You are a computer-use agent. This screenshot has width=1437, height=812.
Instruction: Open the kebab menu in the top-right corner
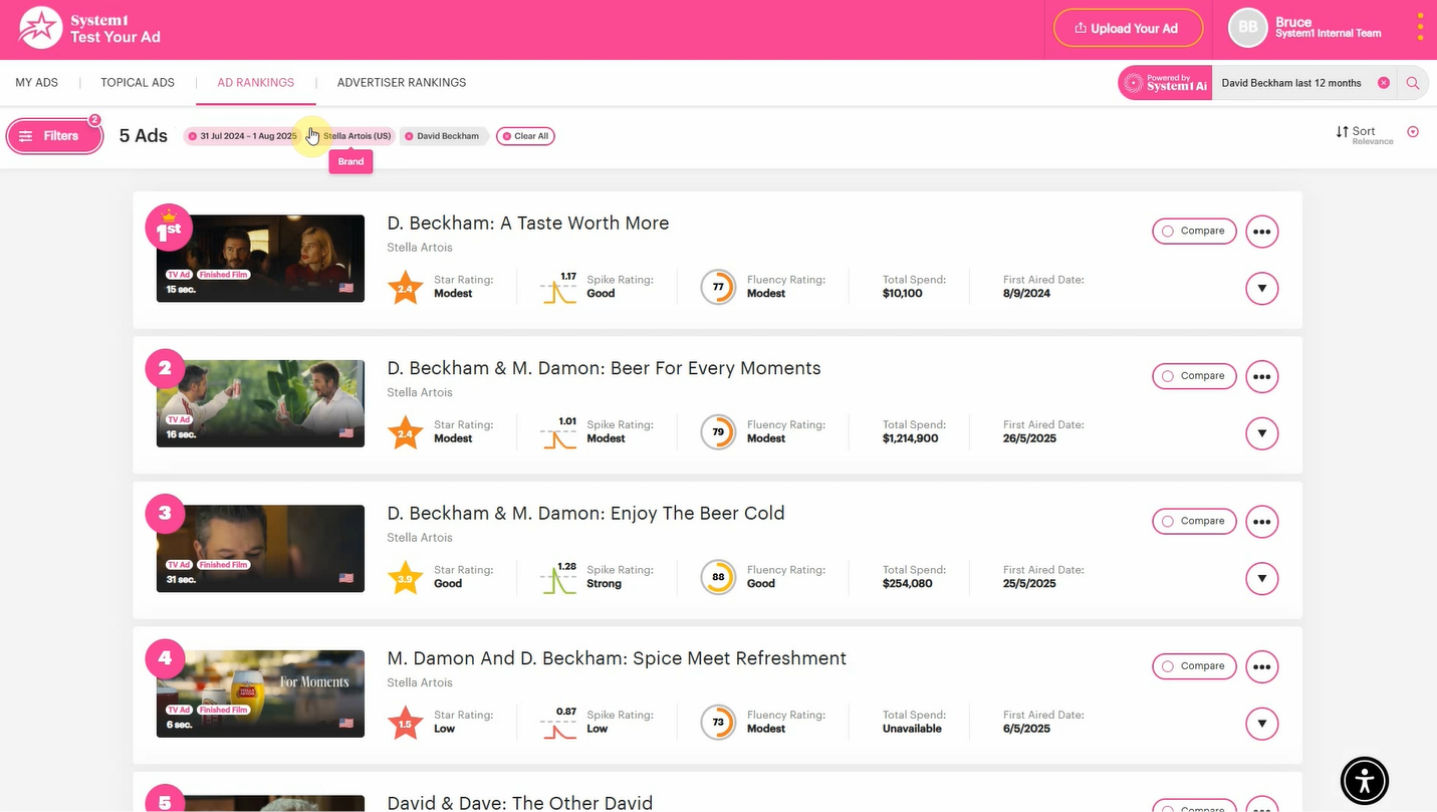click(x=1419, y=25)
